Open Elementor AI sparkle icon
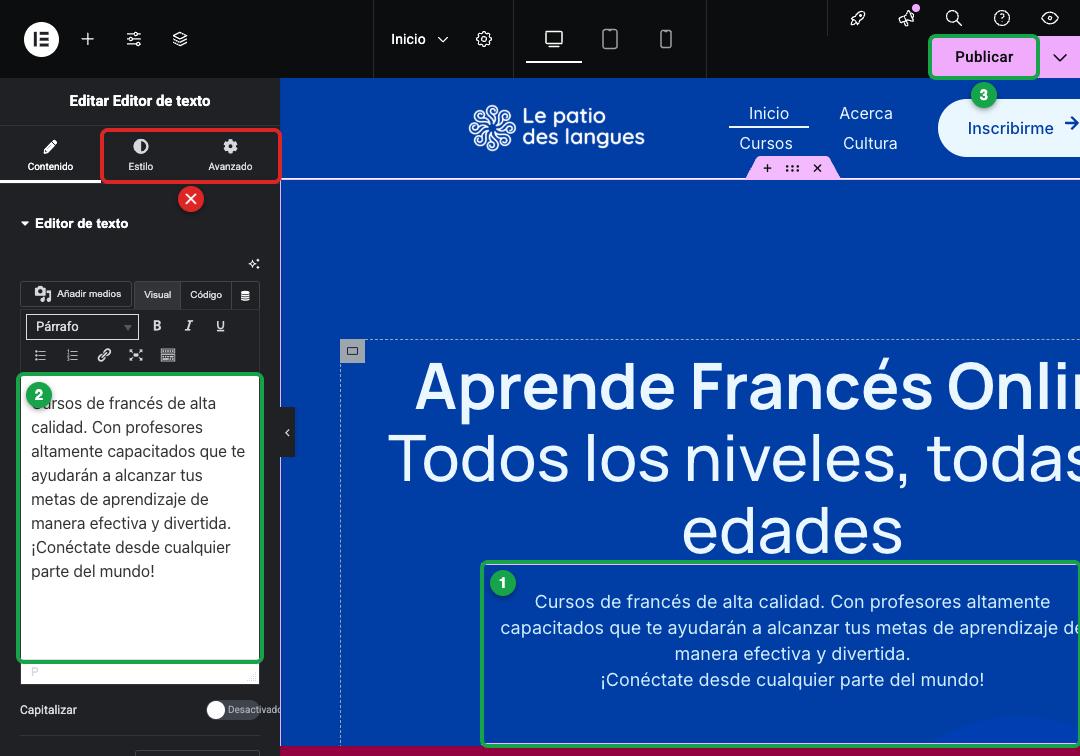The height and width of the screenshot is (756, 1080). click(253, 264)
